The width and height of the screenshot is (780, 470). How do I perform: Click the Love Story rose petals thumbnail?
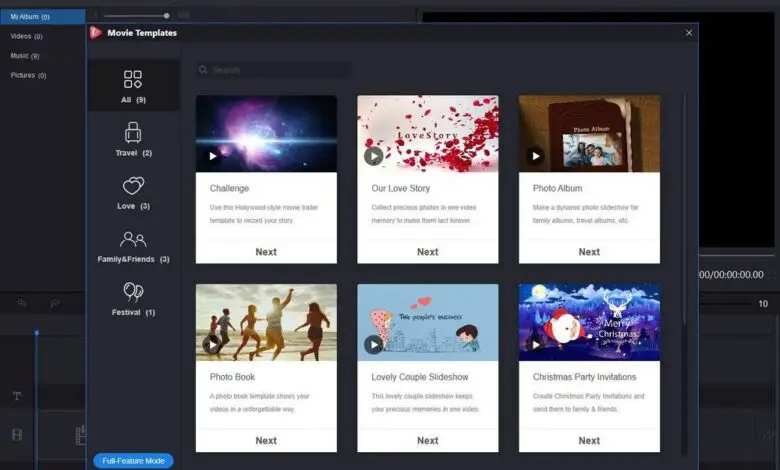click(x=428, y=134)
